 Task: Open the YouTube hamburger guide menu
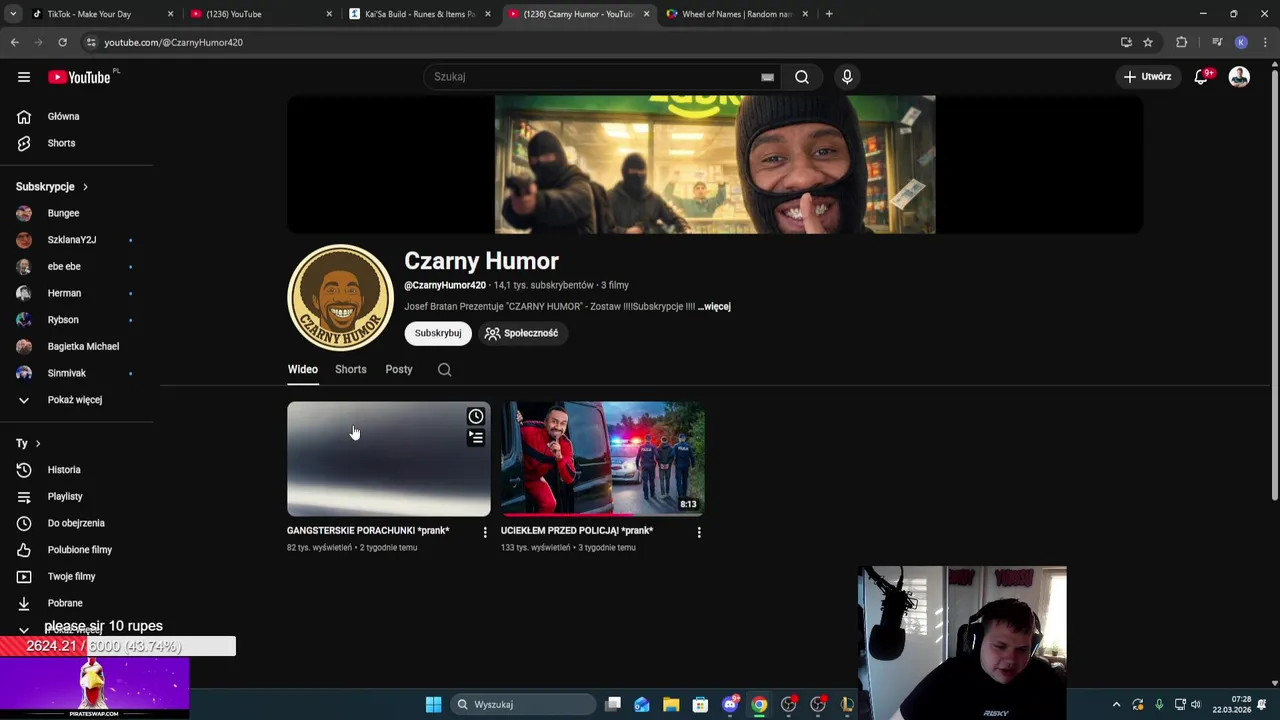point(24,77)
